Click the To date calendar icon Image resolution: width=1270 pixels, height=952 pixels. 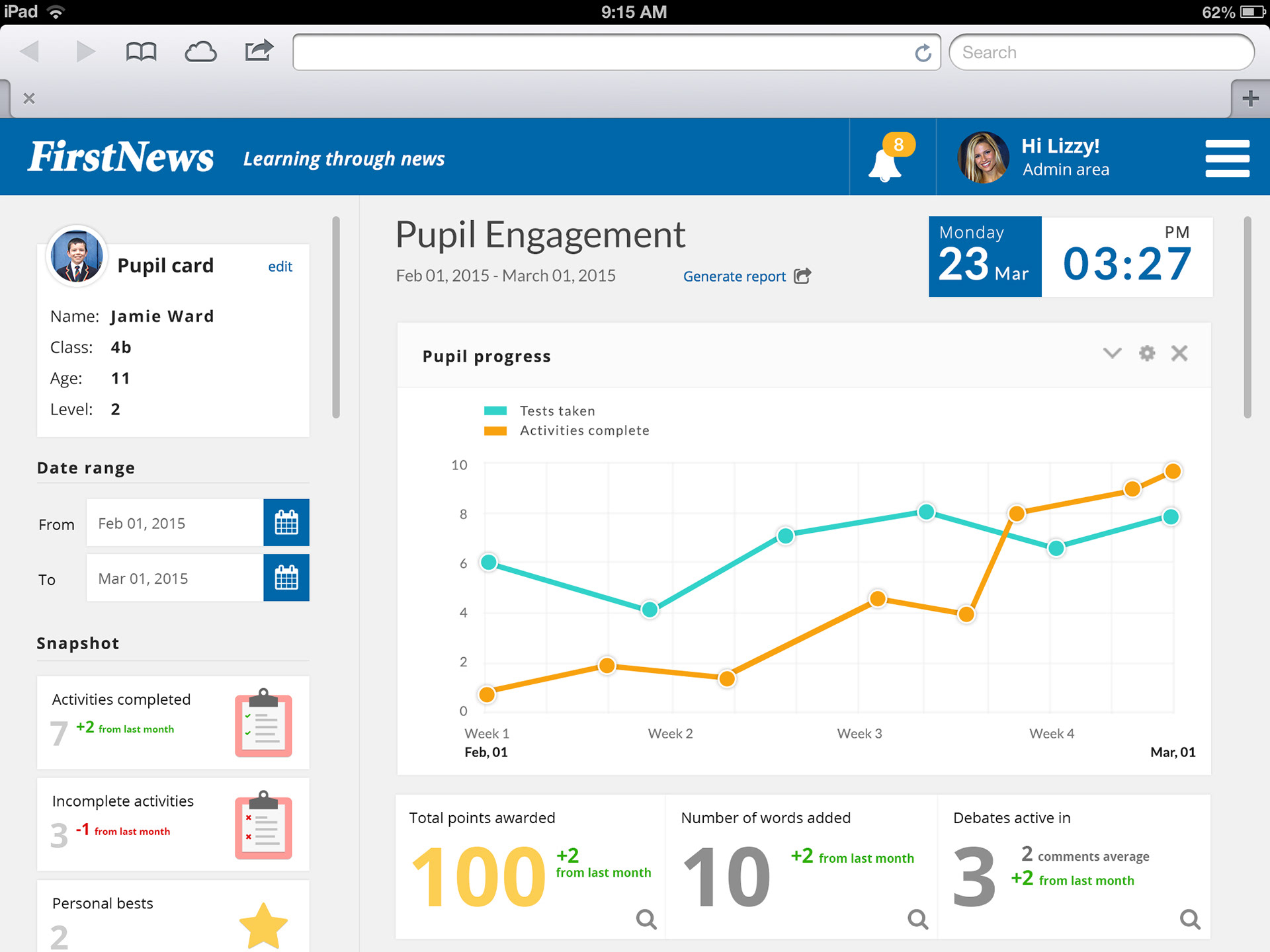[x=286, y=578]
